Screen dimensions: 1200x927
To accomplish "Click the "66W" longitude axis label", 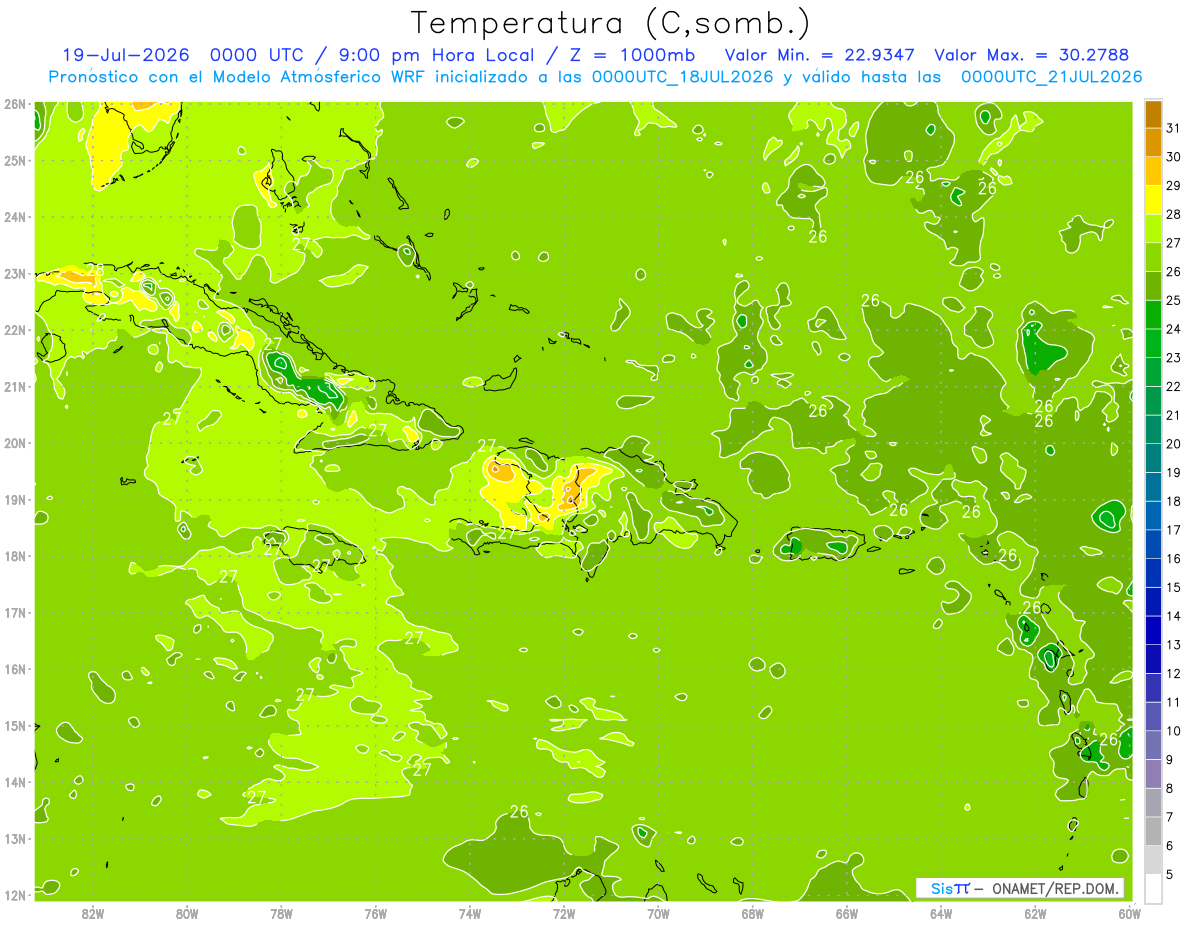I will 846,914.
